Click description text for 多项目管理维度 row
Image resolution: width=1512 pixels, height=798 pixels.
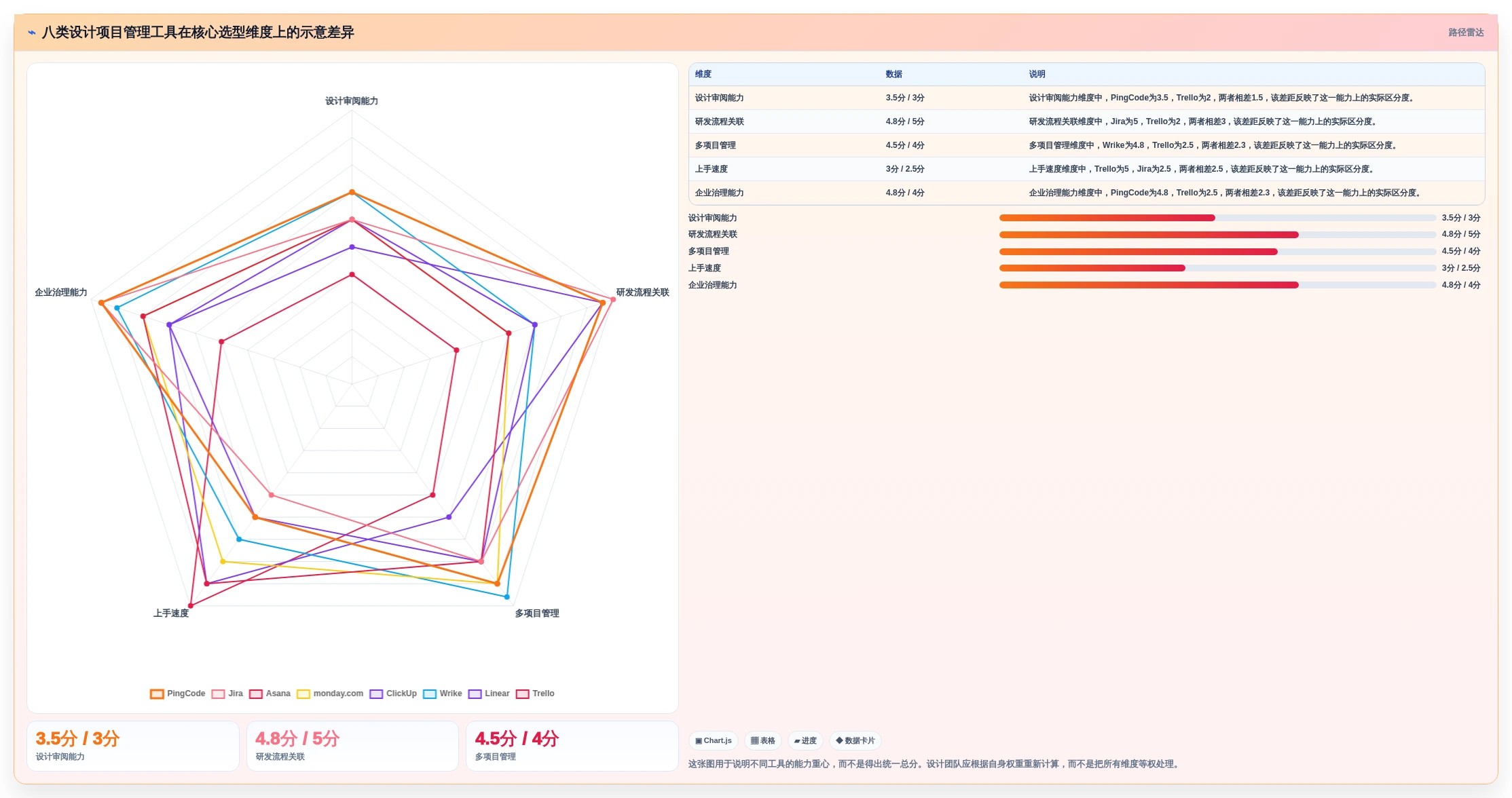point(1214,145)
